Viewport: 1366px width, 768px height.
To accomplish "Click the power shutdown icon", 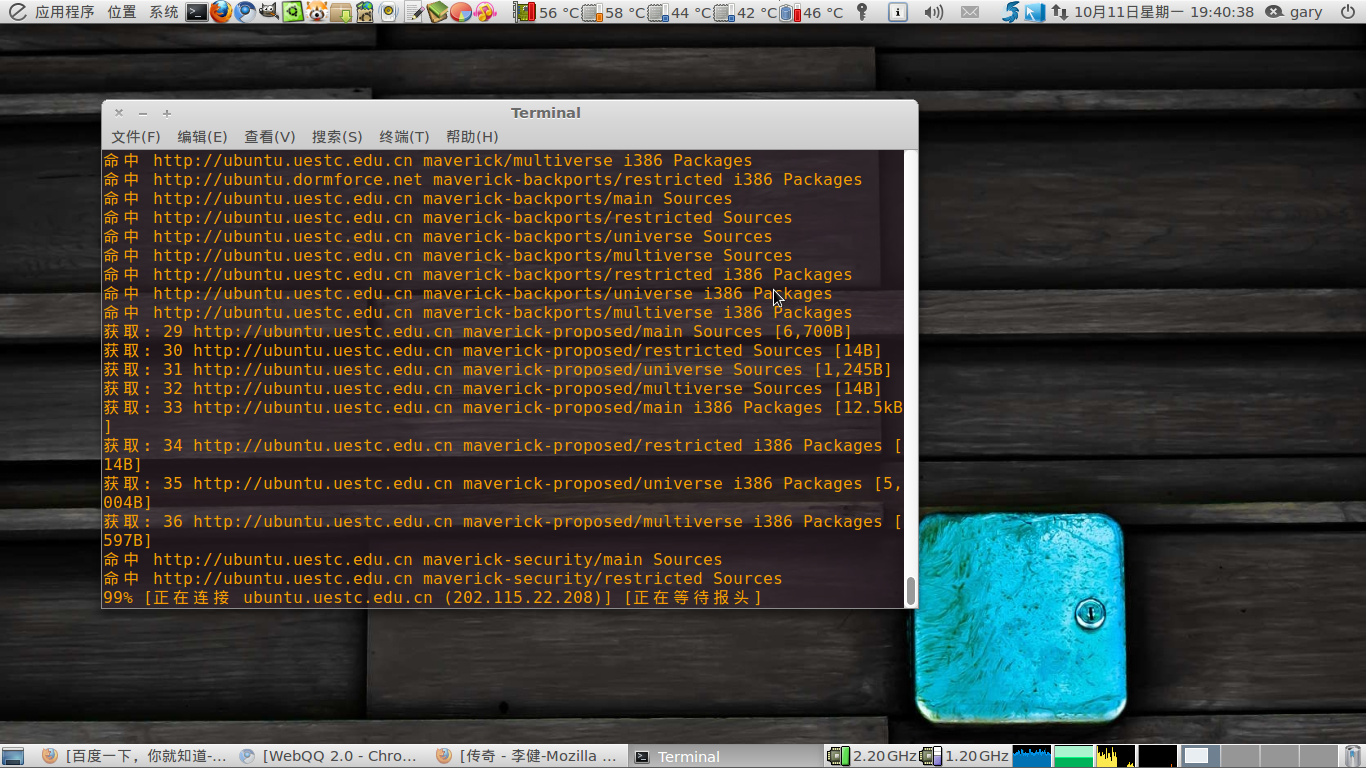I will 1349,12.
